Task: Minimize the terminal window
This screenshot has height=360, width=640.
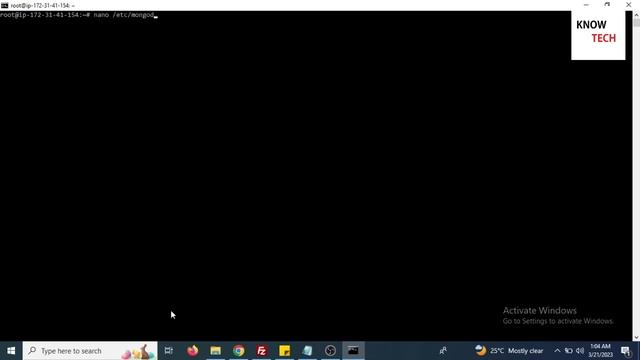Action: [x=586, y=5]
